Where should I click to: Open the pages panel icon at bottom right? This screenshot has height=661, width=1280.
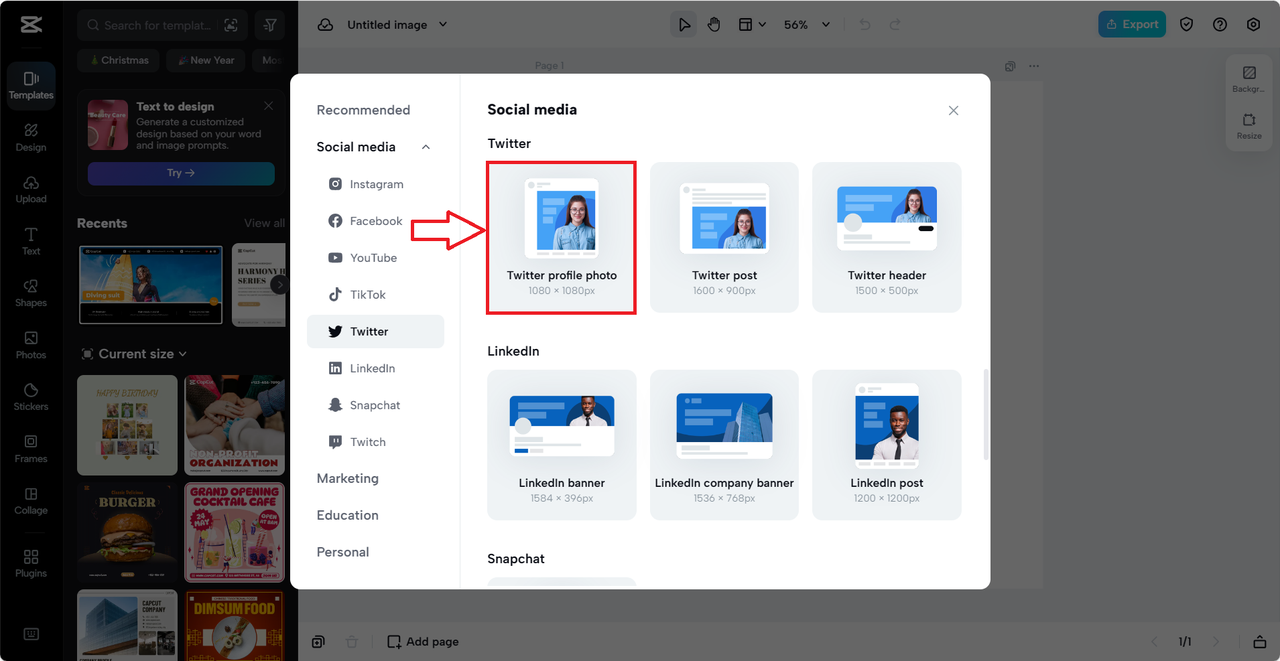1260,642
